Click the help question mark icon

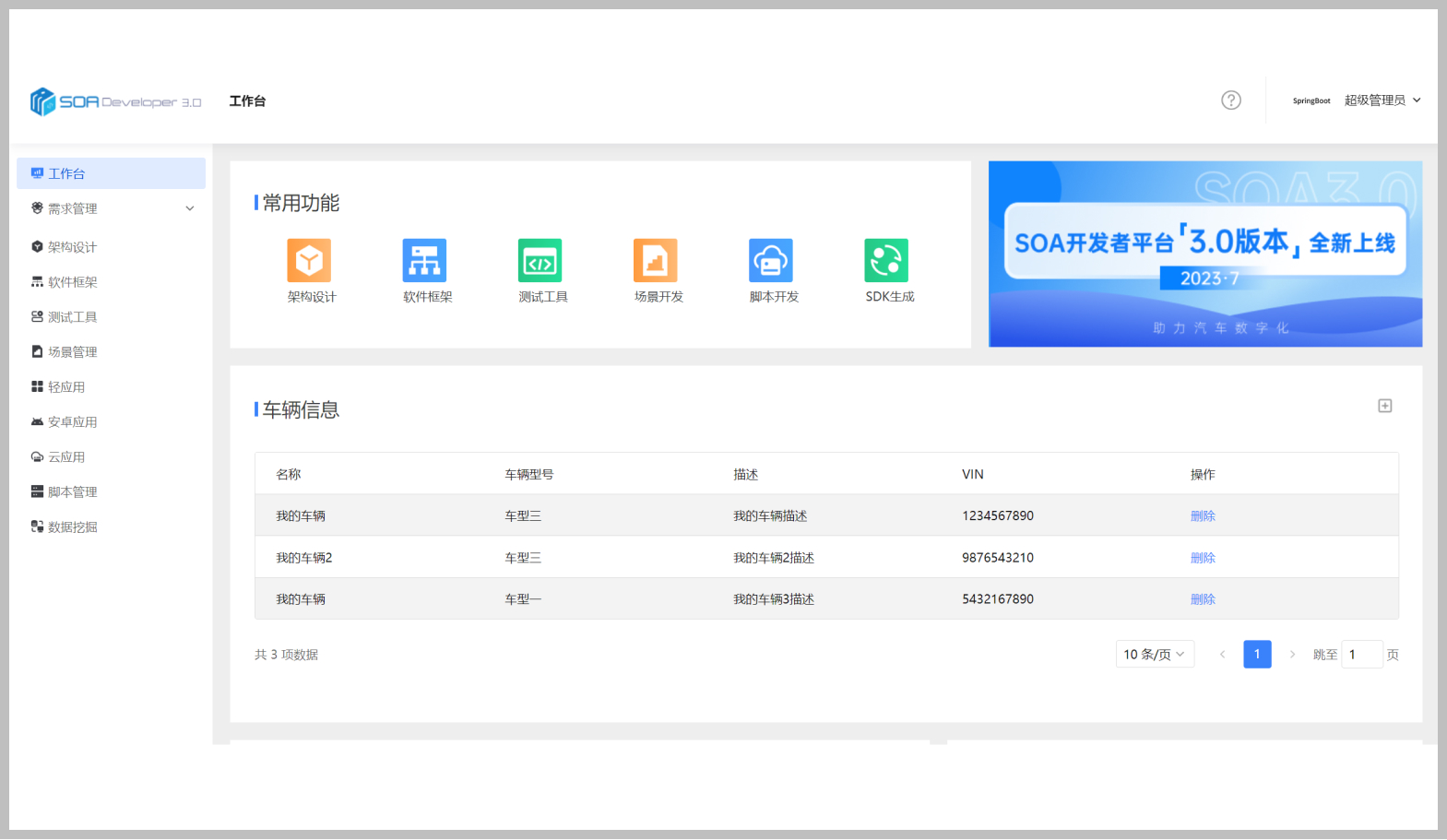pos(1231,101)
